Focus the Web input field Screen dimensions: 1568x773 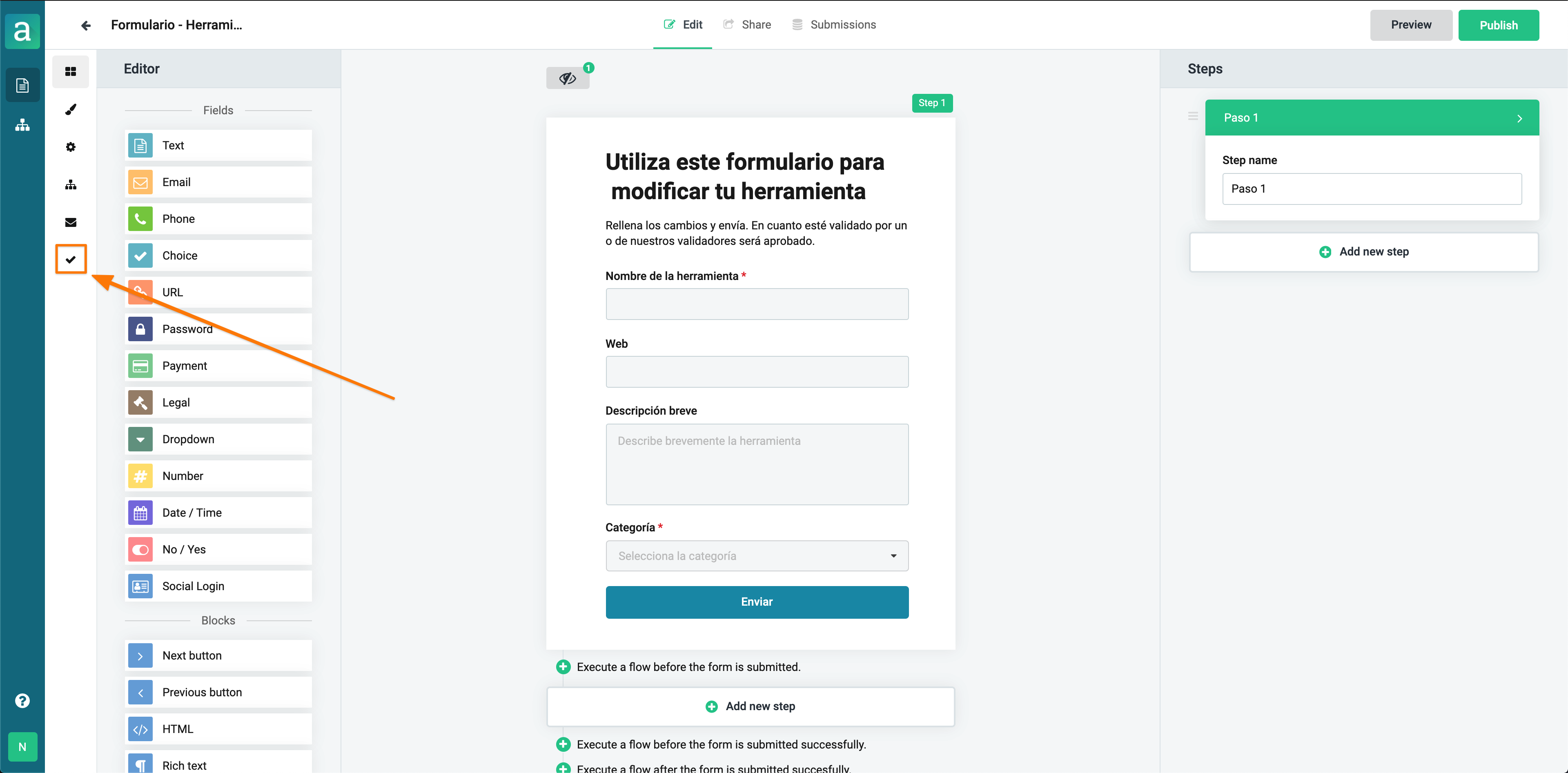tap(757, 371)
